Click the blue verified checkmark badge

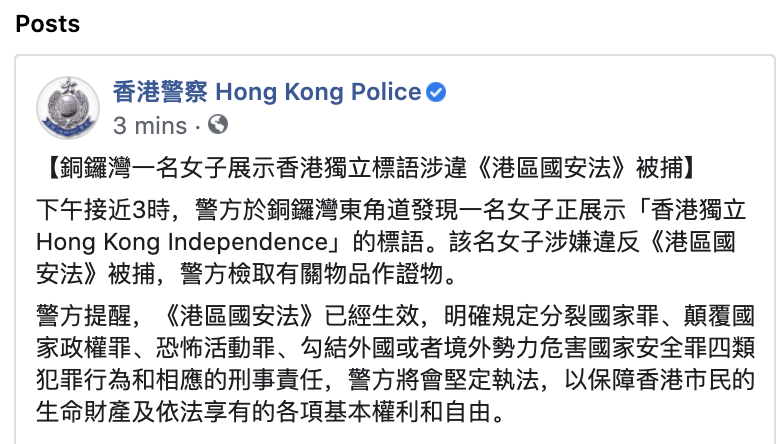436,93
